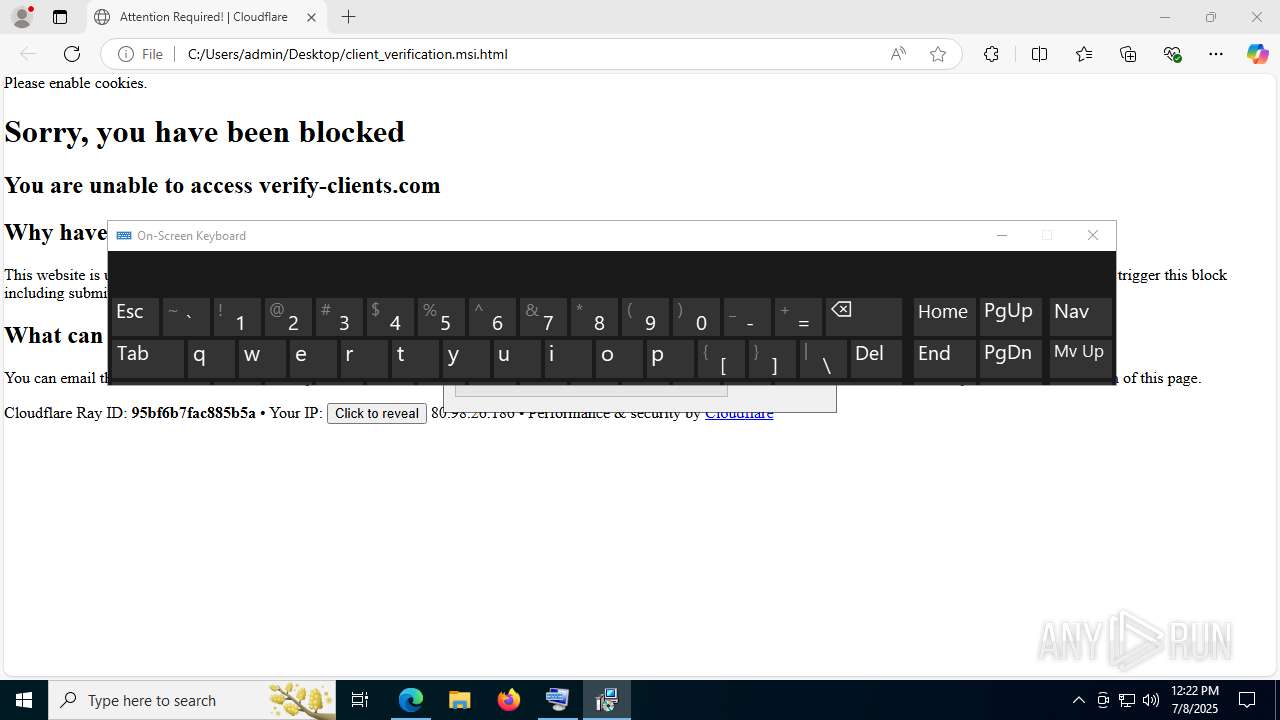Click the Esc key on On-Screen Keyboard
The height and width of the screenshot is (720, 1280).
(135, 316)
